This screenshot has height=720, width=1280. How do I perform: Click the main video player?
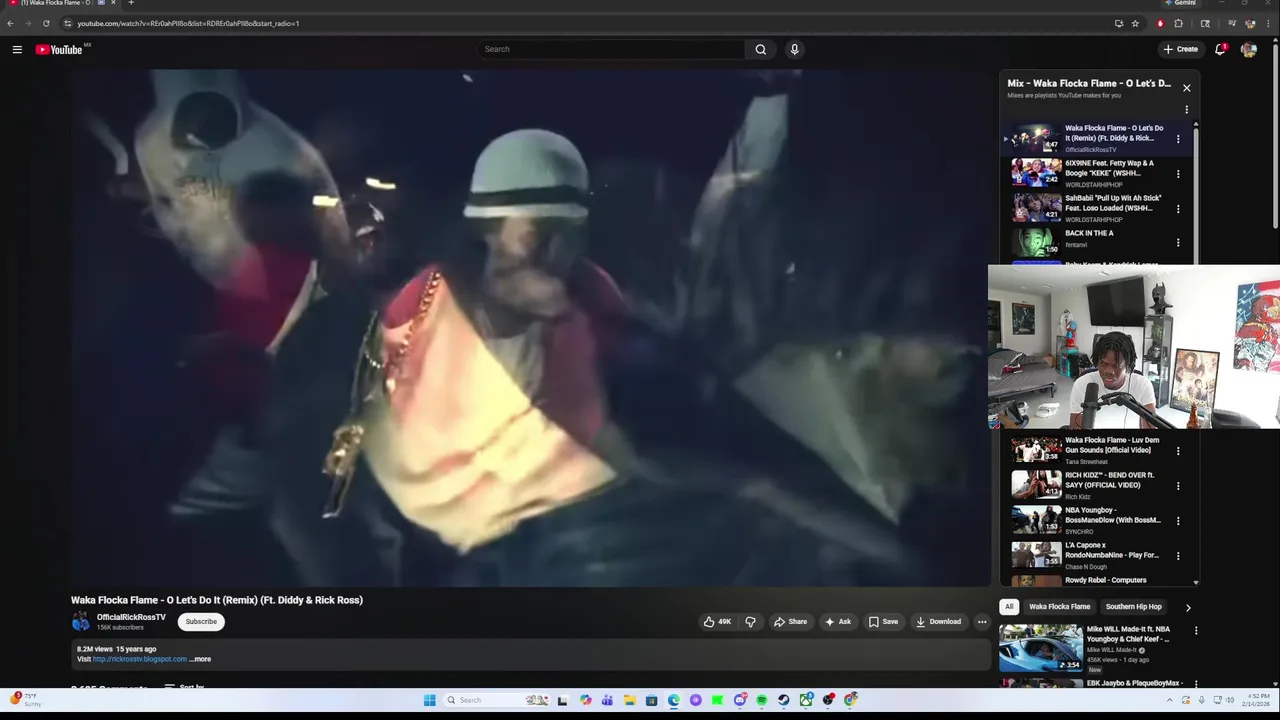tap(530, 328)
